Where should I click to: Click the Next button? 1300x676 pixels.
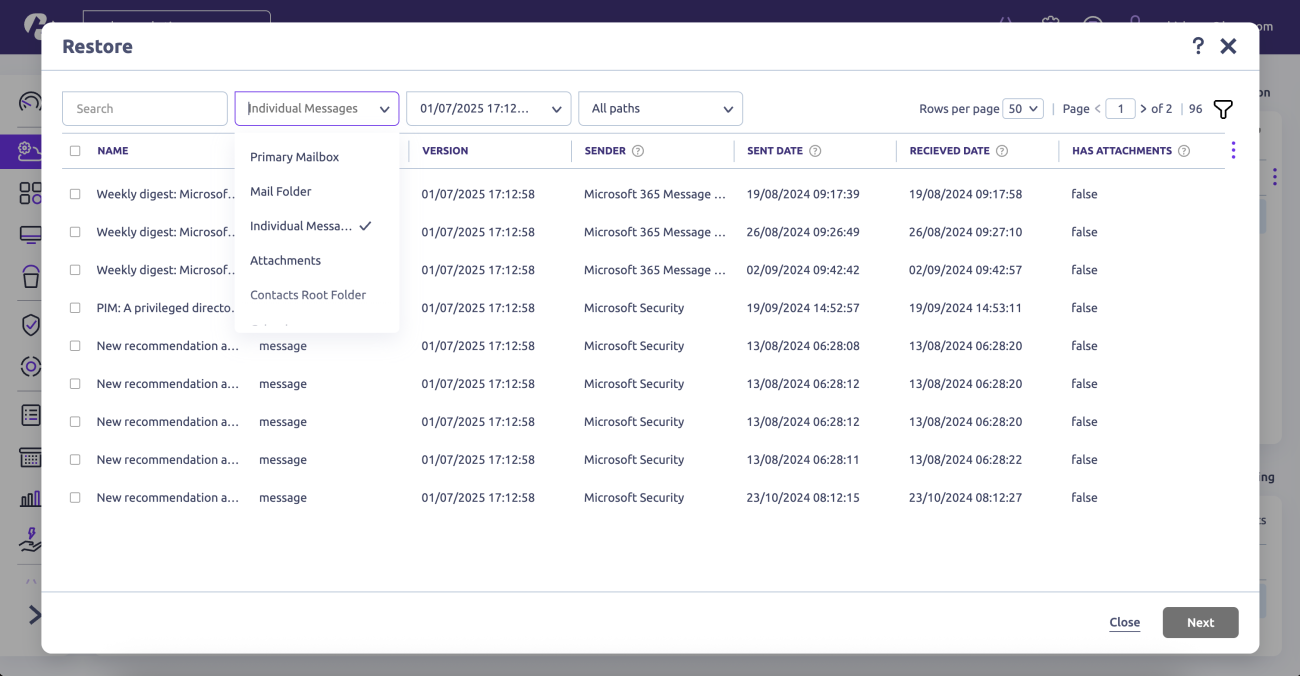[1200, 622]
